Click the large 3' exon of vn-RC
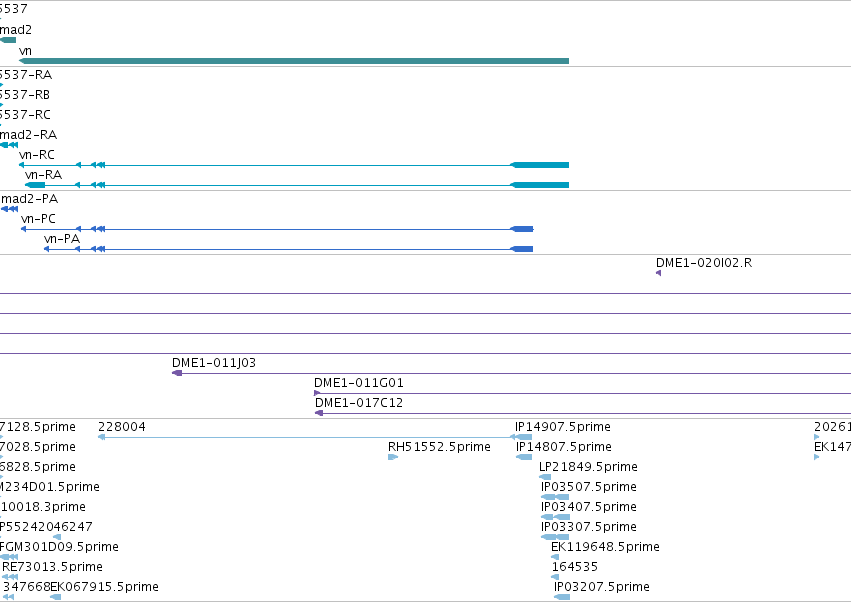This screenshot has width=851, height=602. pos(540,165)
